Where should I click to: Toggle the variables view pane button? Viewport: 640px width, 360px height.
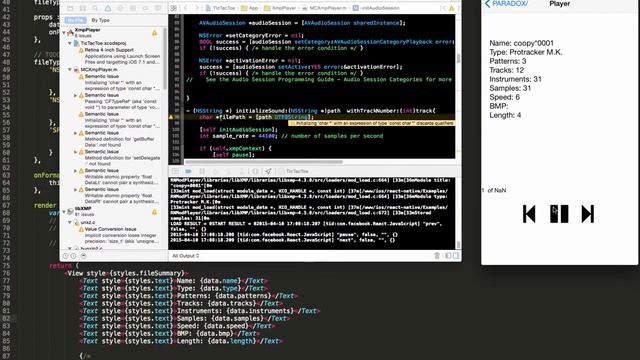(x=448, y=256)
